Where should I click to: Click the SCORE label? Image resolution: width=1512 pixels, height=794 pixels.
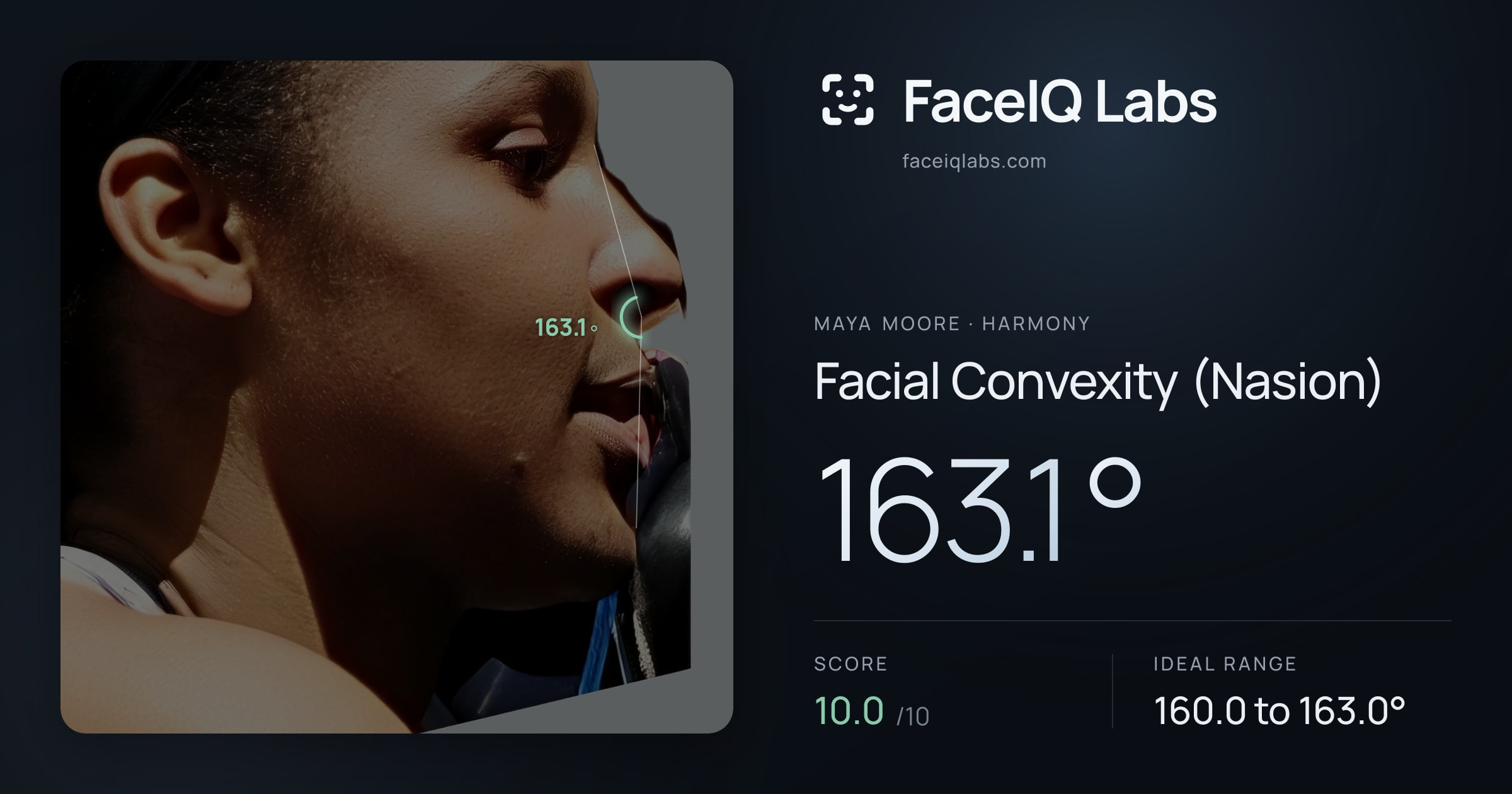(x=850, y=664)
